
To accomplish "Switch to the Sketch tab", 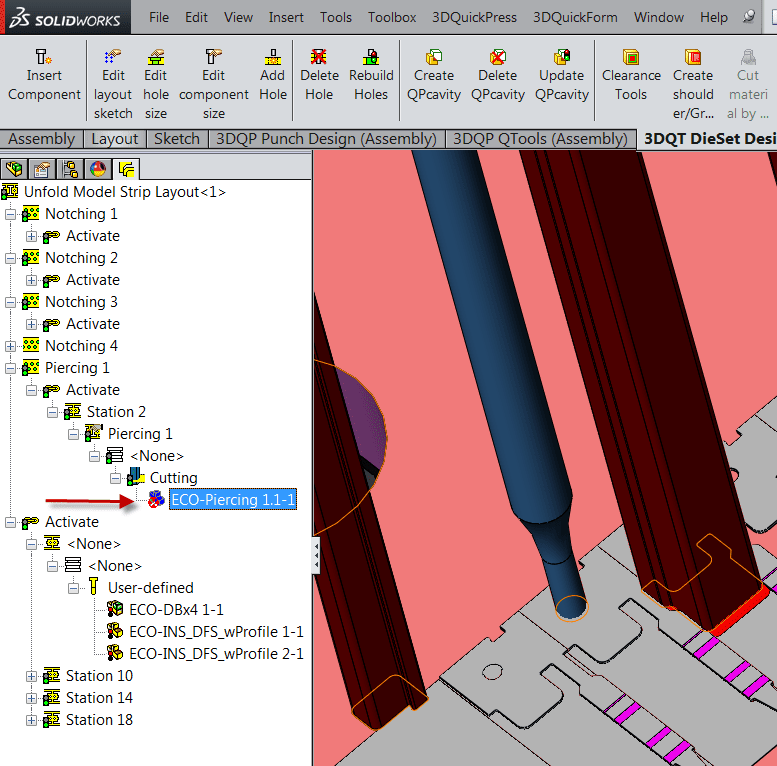I will [x=176, y=139].
